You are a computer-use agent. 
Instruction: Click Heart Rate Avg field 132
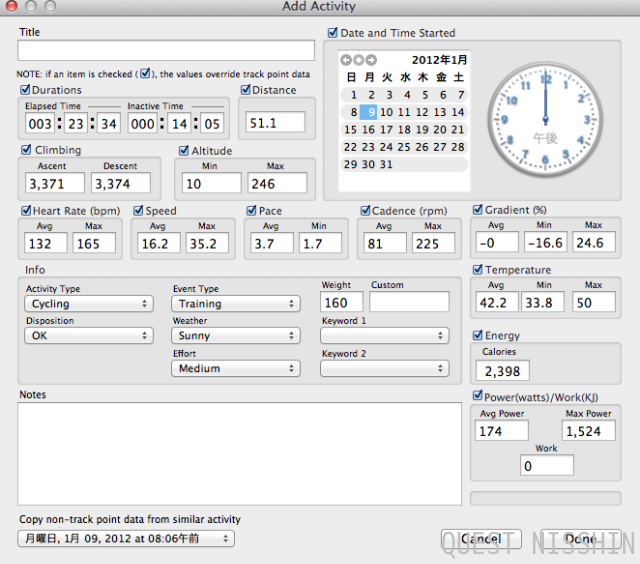46,243
